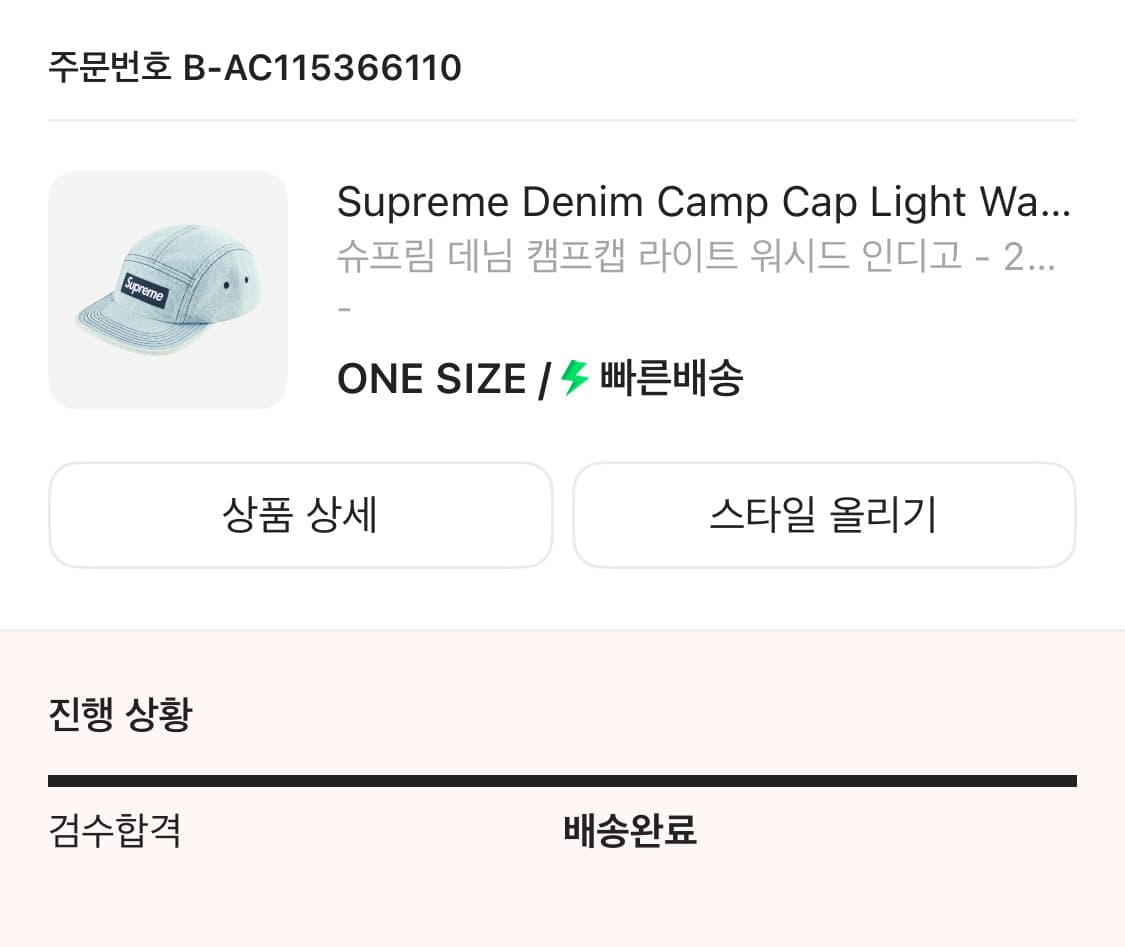Select the 배송완료 progress step
This screenshot has width=1125, height=947.
[x=630, y=831]
